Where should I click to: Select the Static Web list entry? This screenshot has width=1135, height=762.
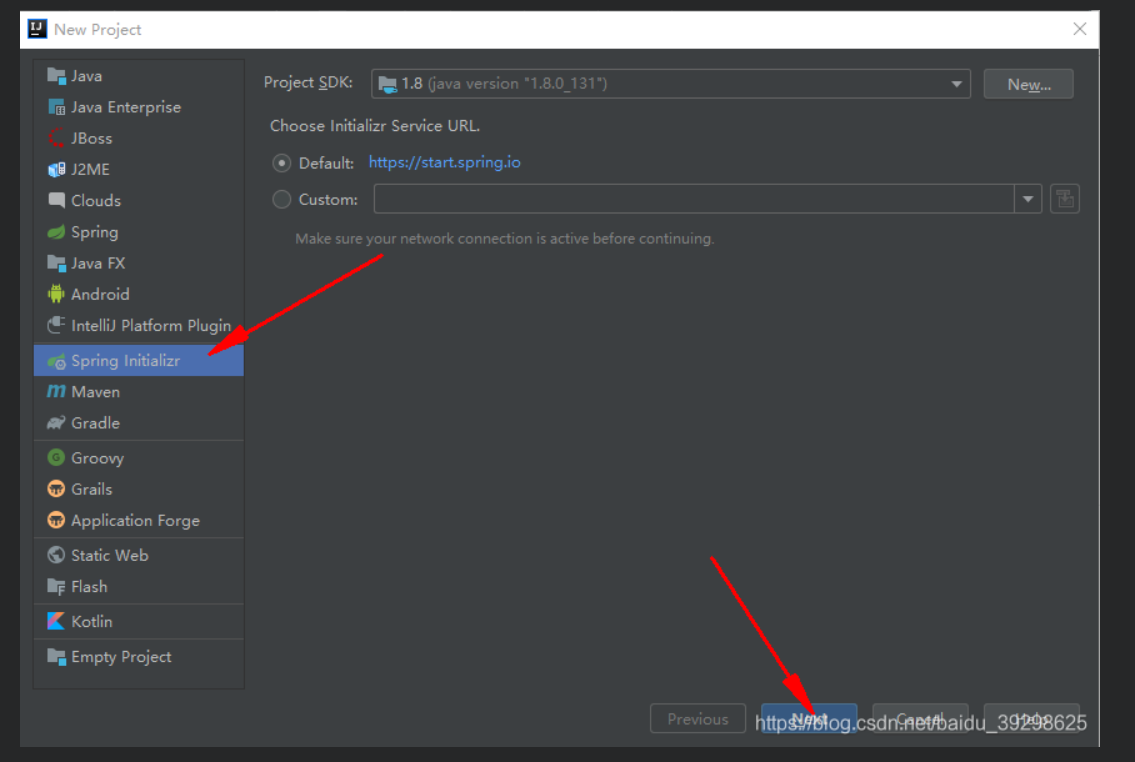click(139, 555)
